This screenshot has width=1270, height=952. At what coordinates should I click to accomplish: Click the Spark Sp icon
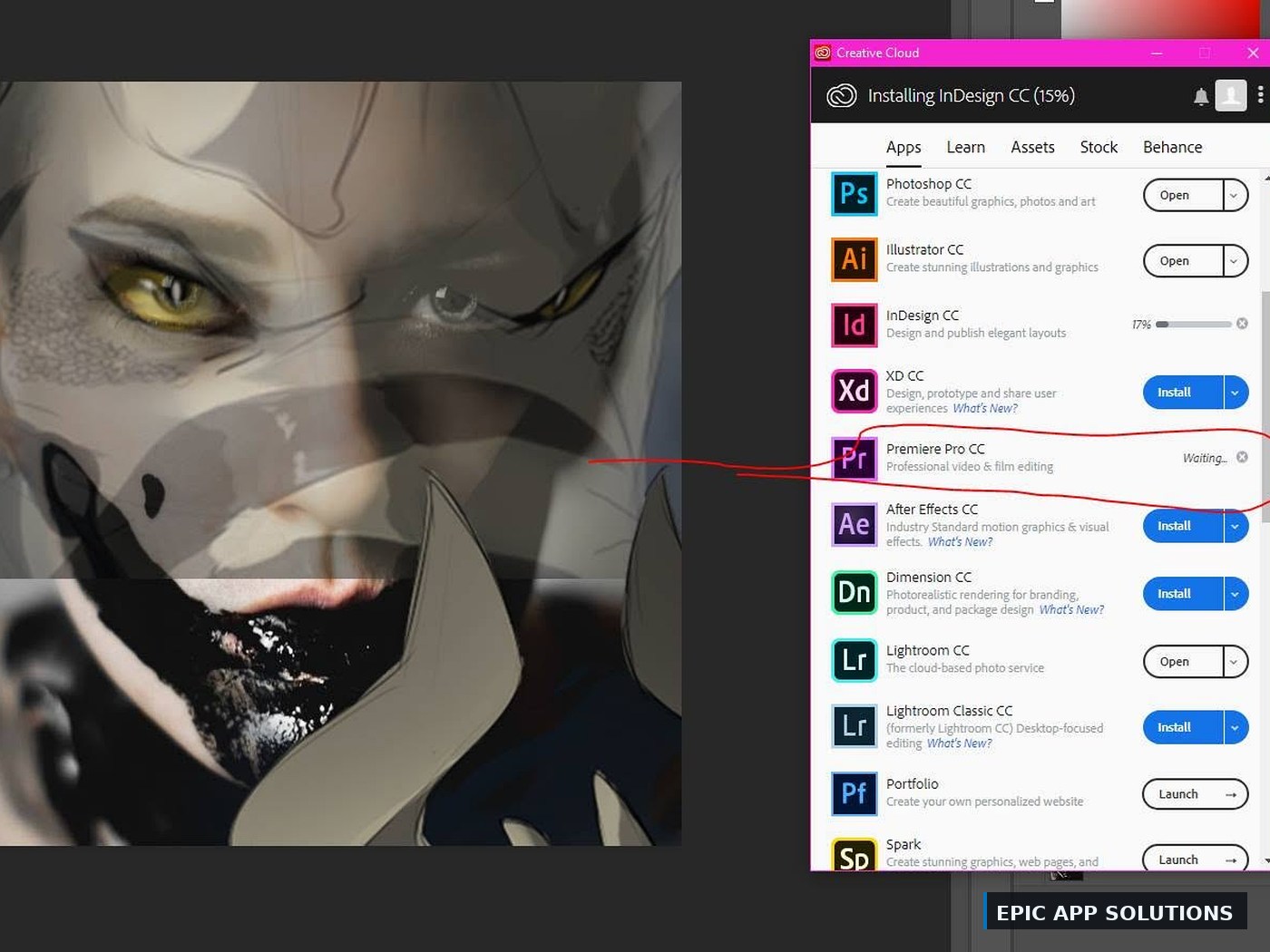click(x=854, y=854)
